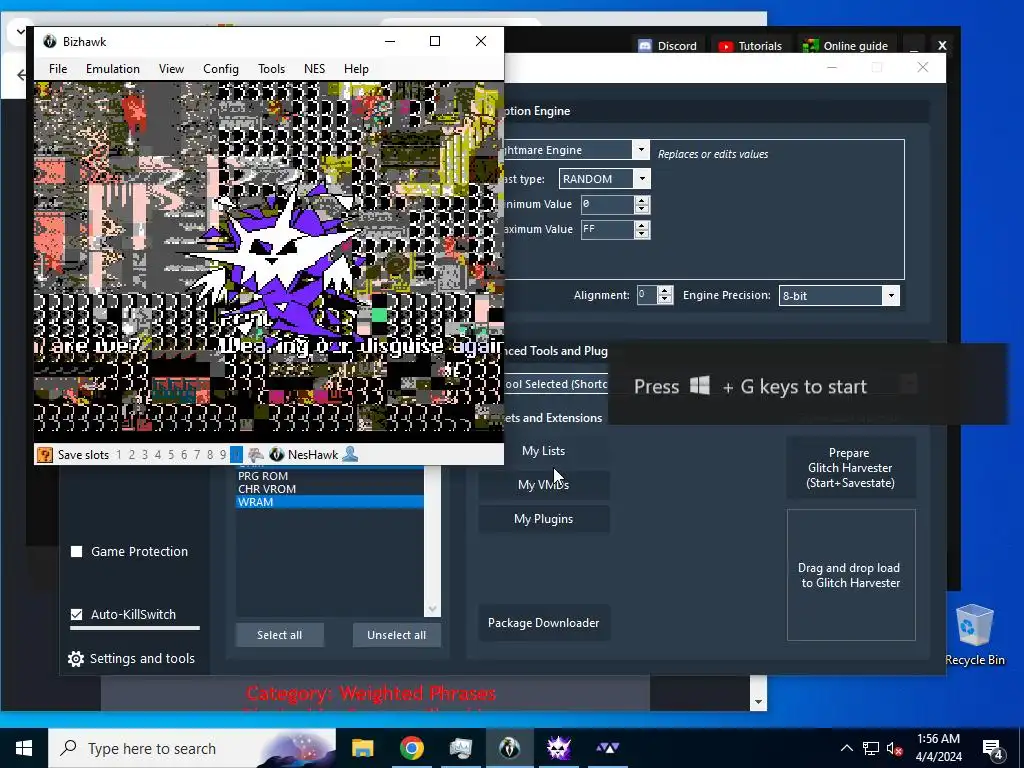Open the Package Downloader

[543, 622]
